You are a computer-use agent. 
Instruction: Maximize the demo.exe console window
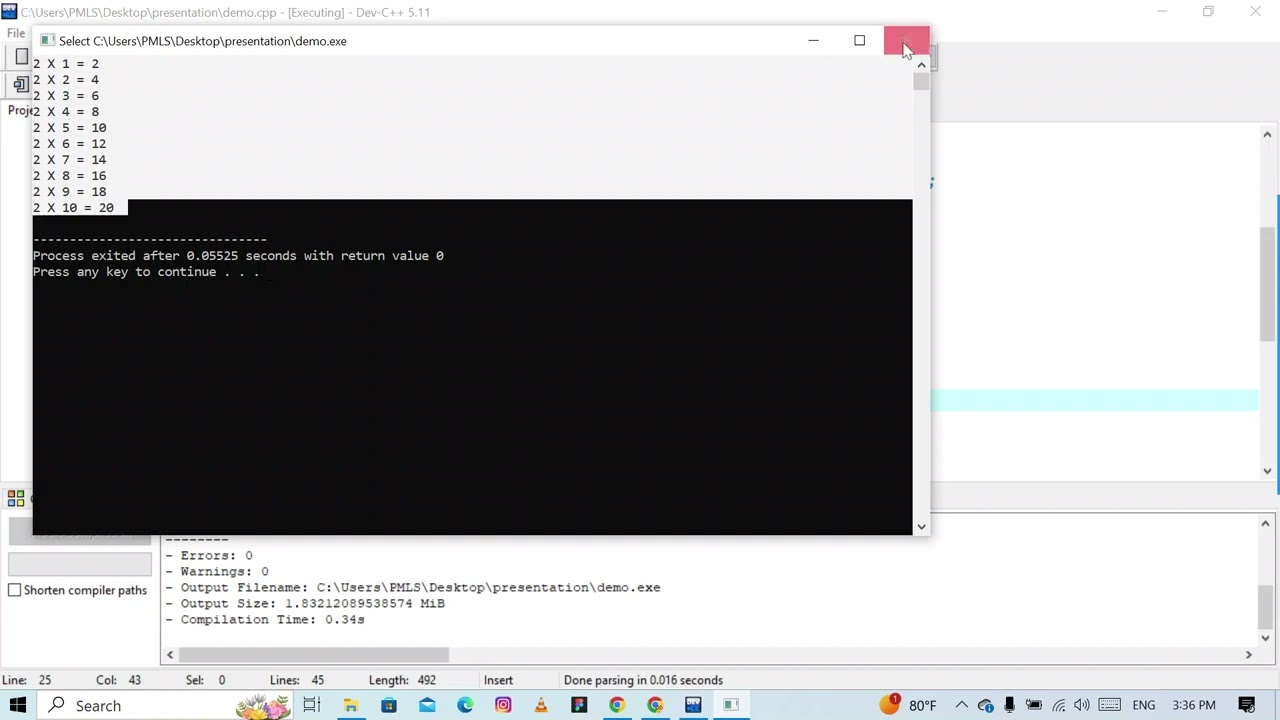click(859, 41)
